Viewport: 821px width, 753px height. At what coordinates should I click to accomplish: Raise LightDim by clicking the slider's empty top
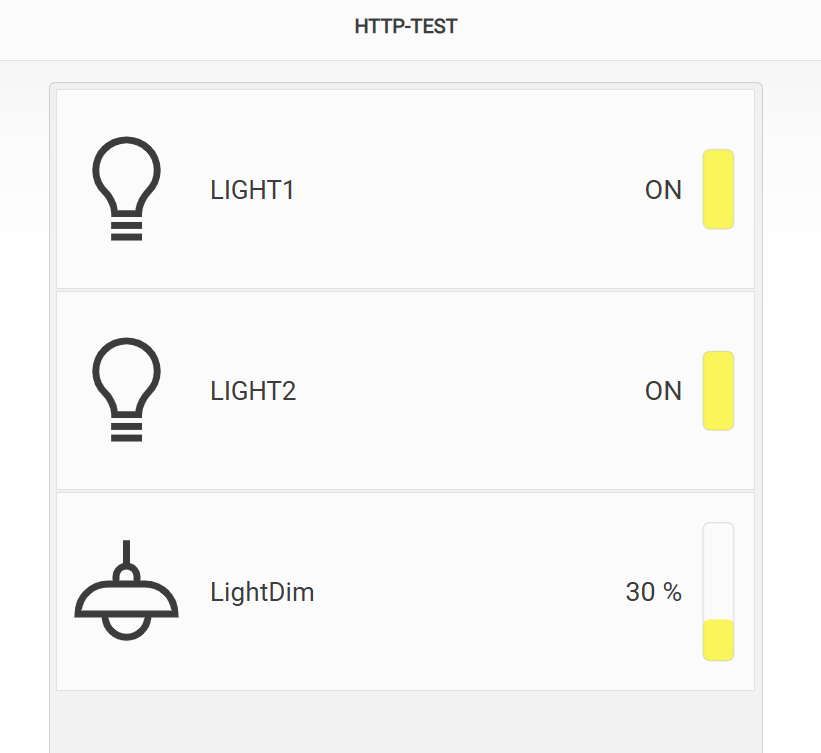718,571
